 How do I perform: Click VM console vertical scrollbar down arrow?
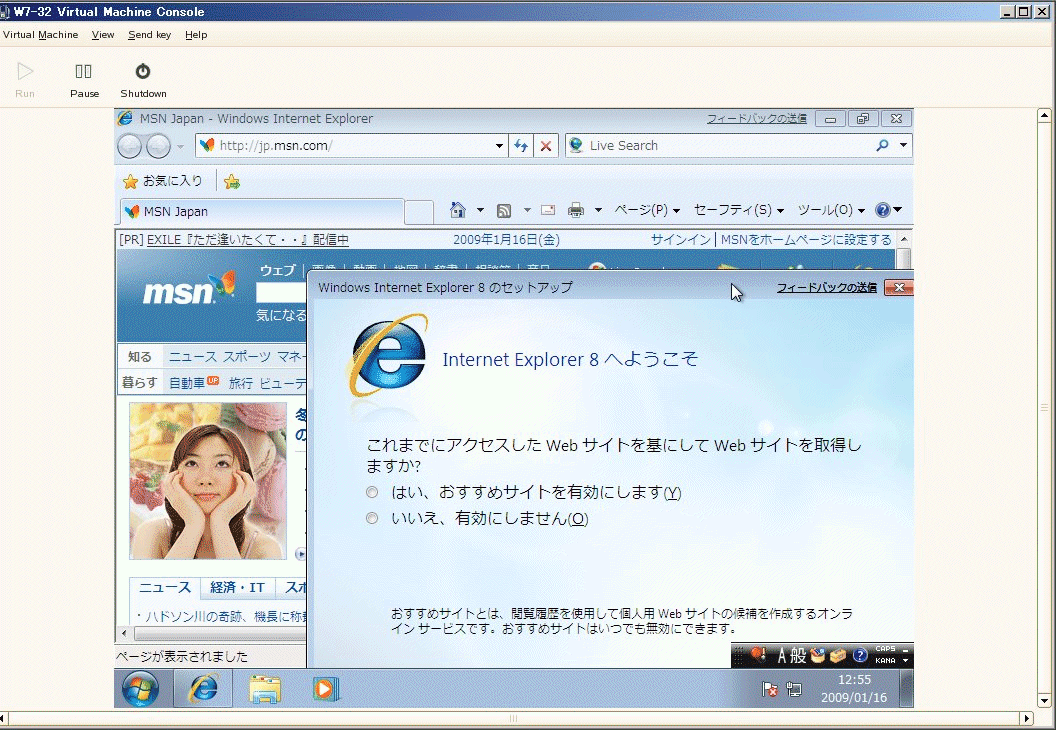click(x=1044, y=701)
